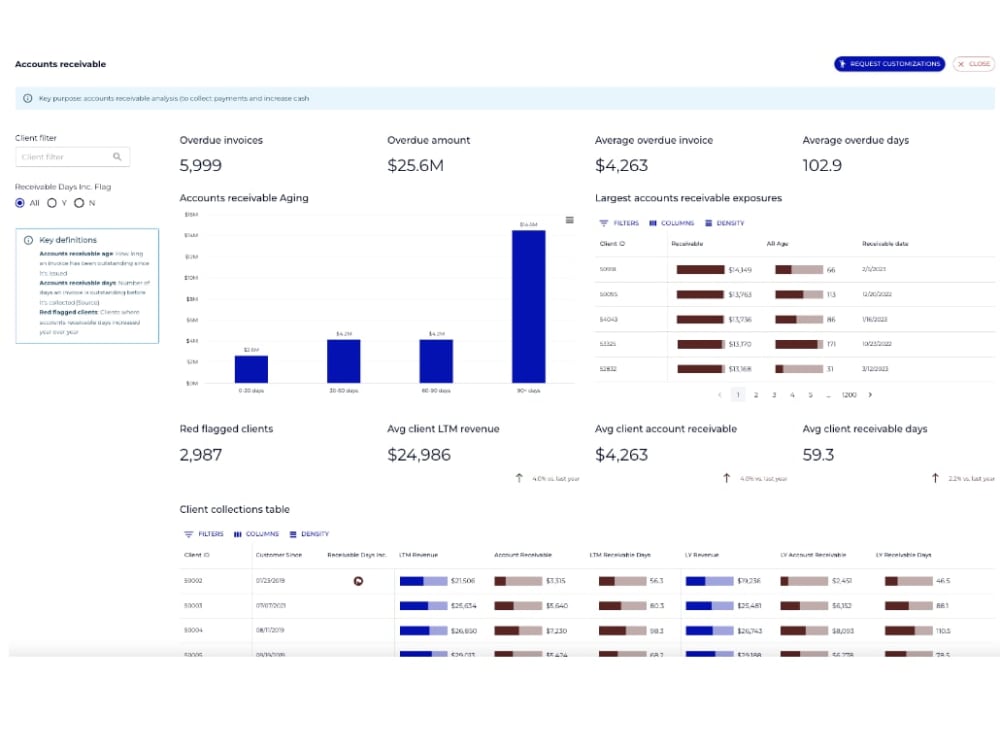1000x750 pixels.
Task: Click the Density icon on the exposures table
Action: pyautogui.click(x=708, y=223)
